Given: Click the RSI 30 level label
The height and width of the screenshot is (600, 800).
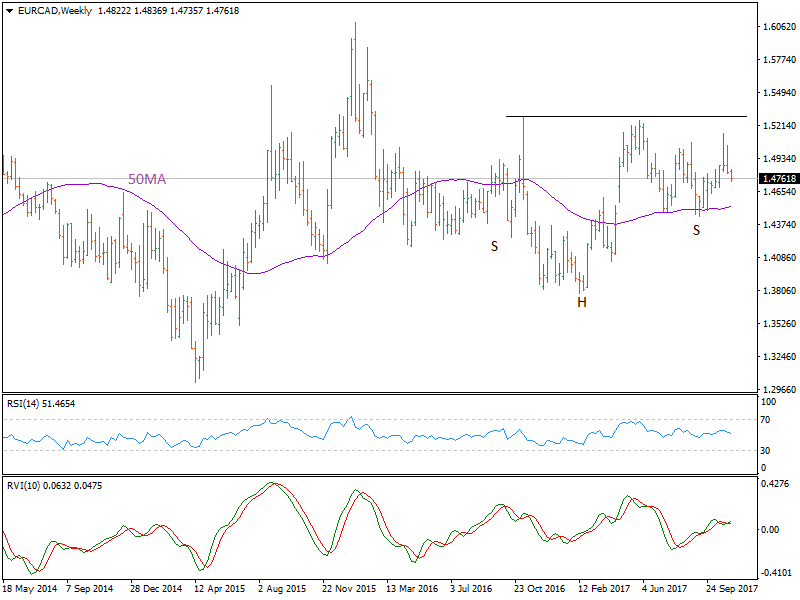Looking at the screenshot, I should point(767,450).
